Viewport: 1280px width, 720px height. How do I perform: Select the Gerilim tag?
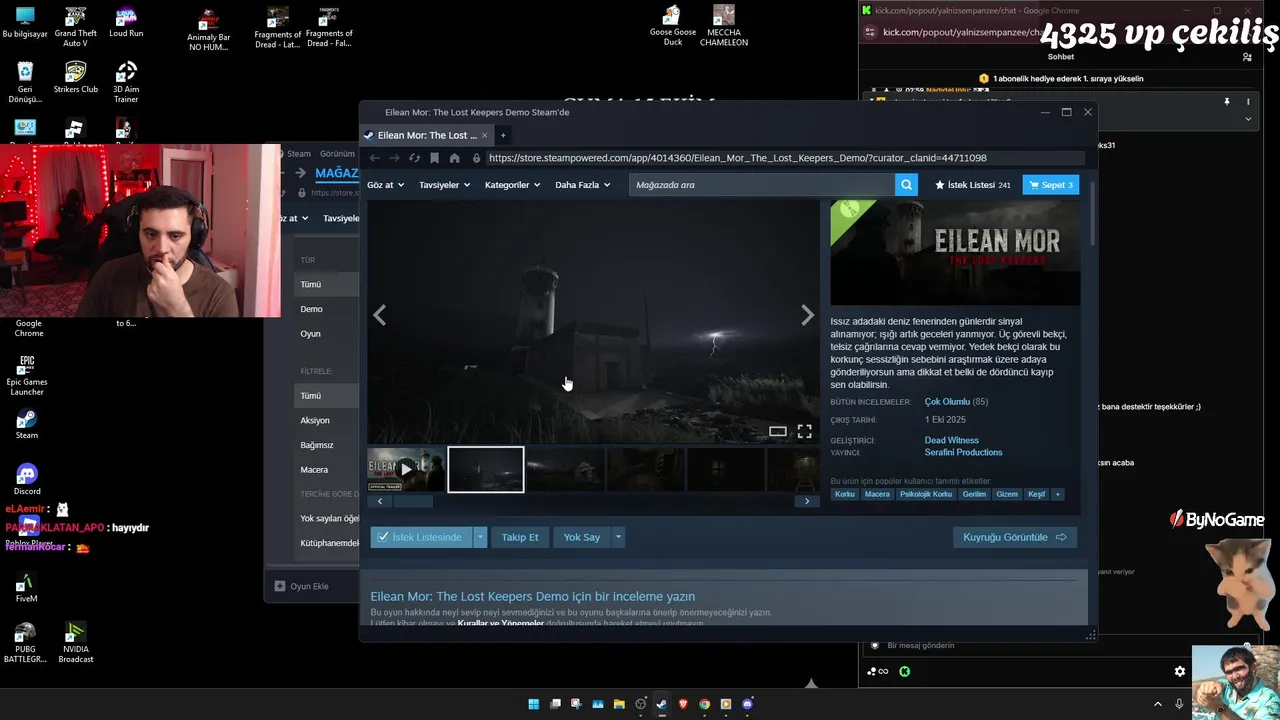[x=974, y=494]
